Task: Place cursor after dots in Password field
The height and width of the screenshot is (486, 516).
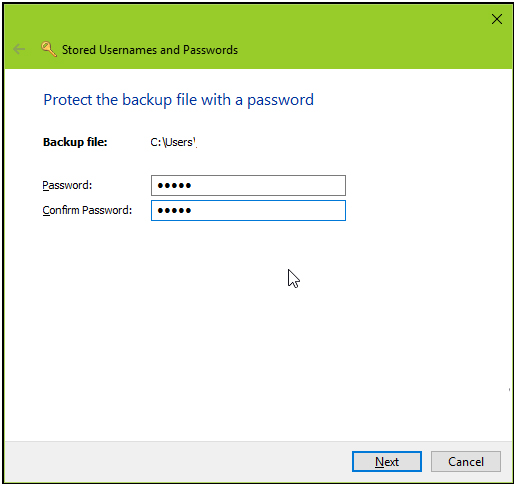Action: click(193, 185)
